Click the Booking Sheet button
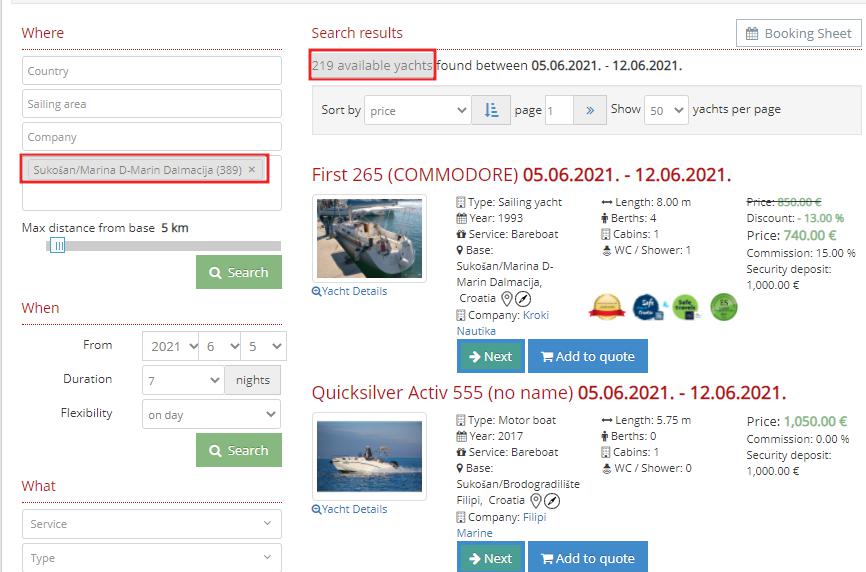The width and height of the screenshot is (866, 572). click(x=797, y=33)
